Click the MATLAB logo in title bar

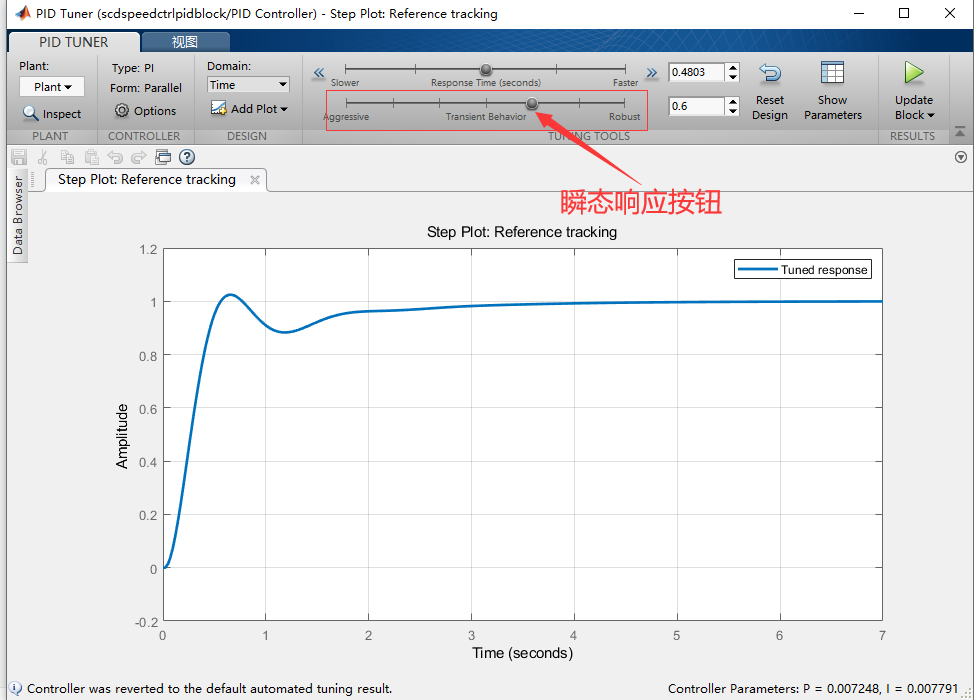tap(22, 13)
